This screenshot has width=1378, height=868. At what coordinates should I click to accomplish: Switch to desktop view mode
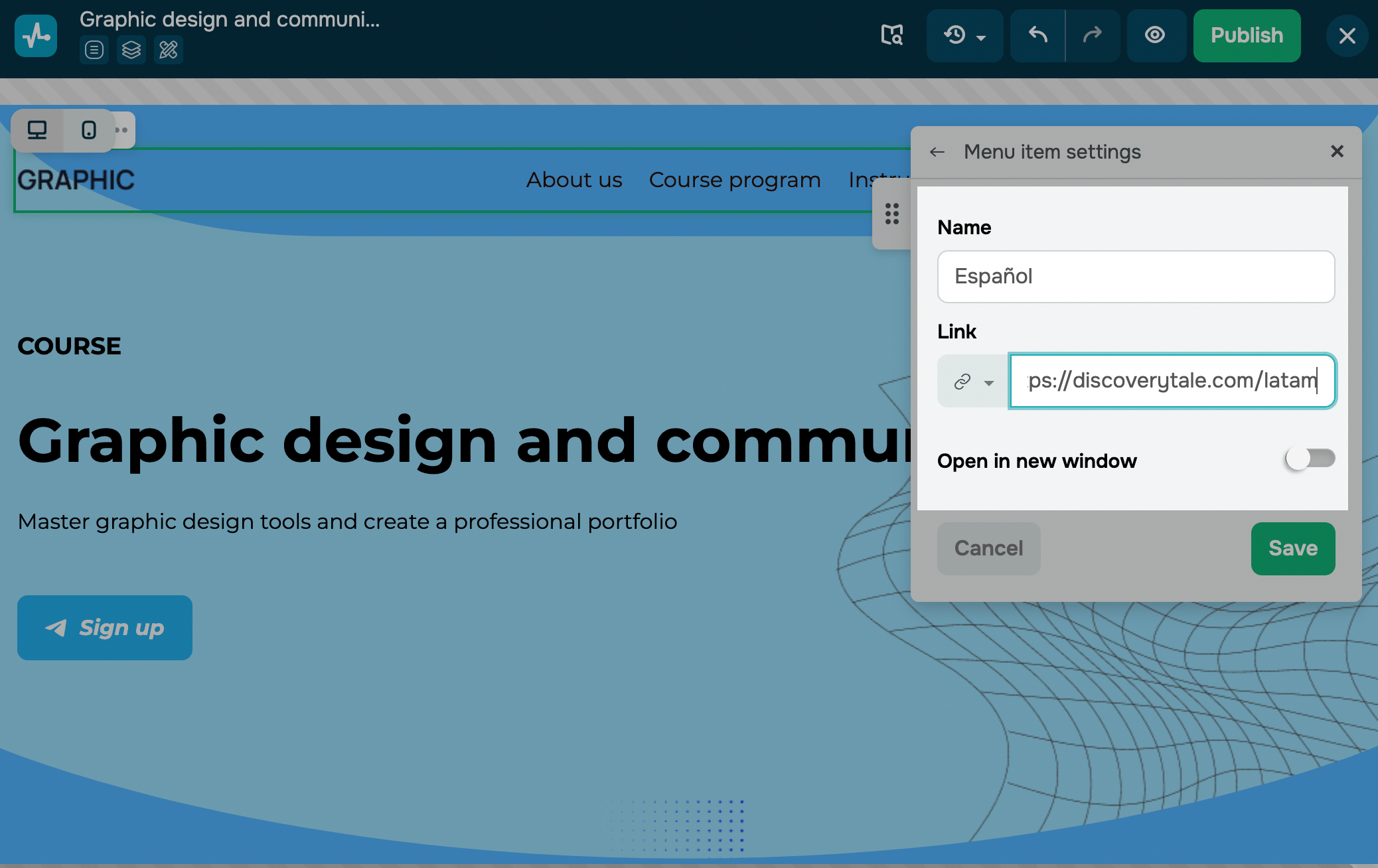(x=37, y=130)
